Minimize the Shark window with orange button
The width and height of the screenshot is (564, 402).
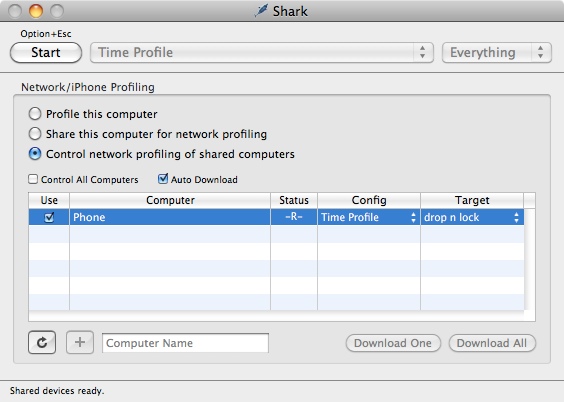pyautogui.click(x=36, y=11)
